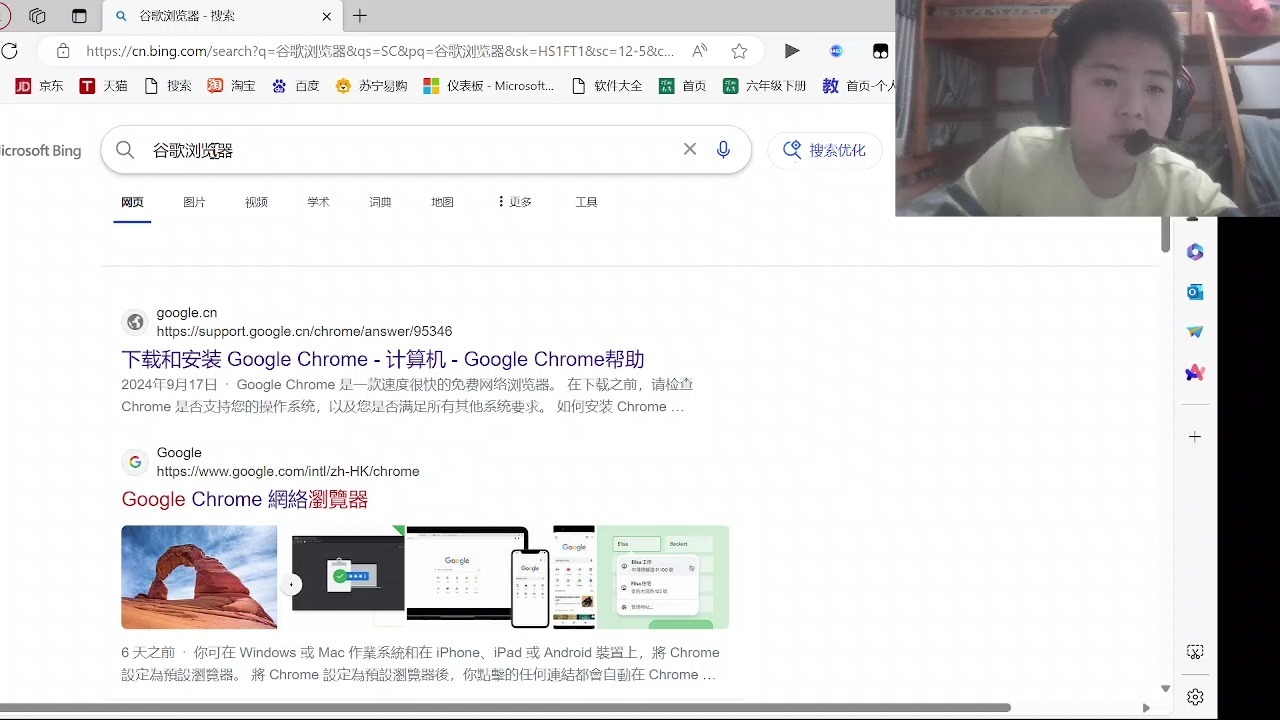Open the 百度 bookmark
The width and height of the screenshot is (1280, 720).
point(296,86)
